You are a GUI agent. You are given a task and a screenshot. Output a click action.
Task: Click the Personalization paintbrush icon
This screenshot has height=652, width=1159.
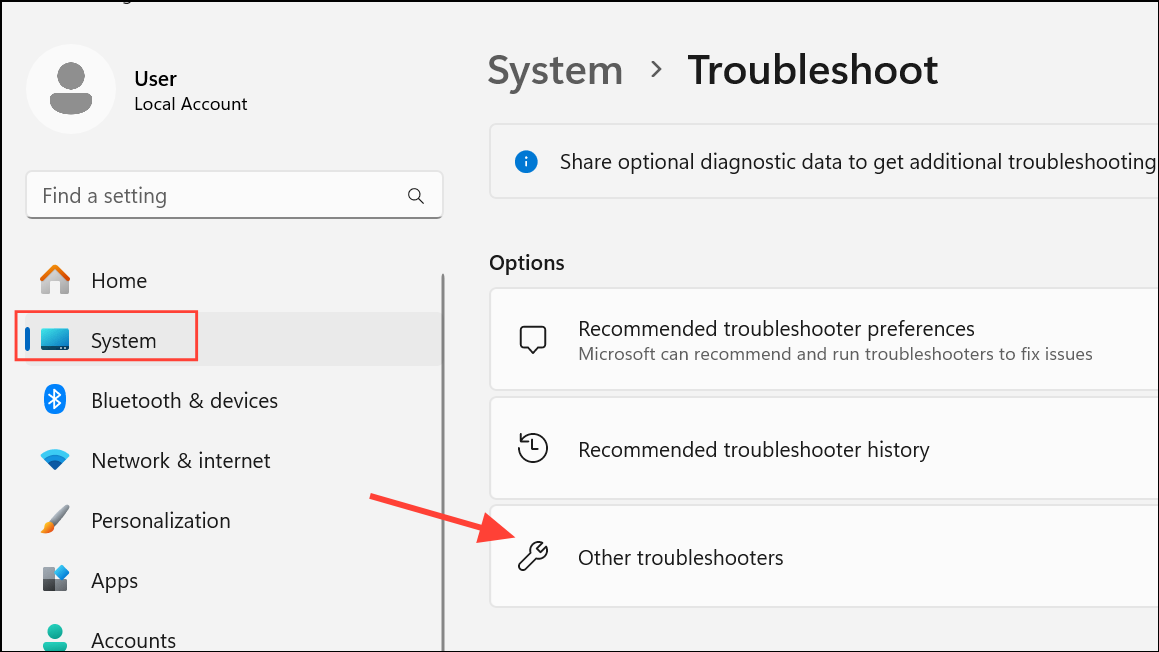click(x=55, y=520)
